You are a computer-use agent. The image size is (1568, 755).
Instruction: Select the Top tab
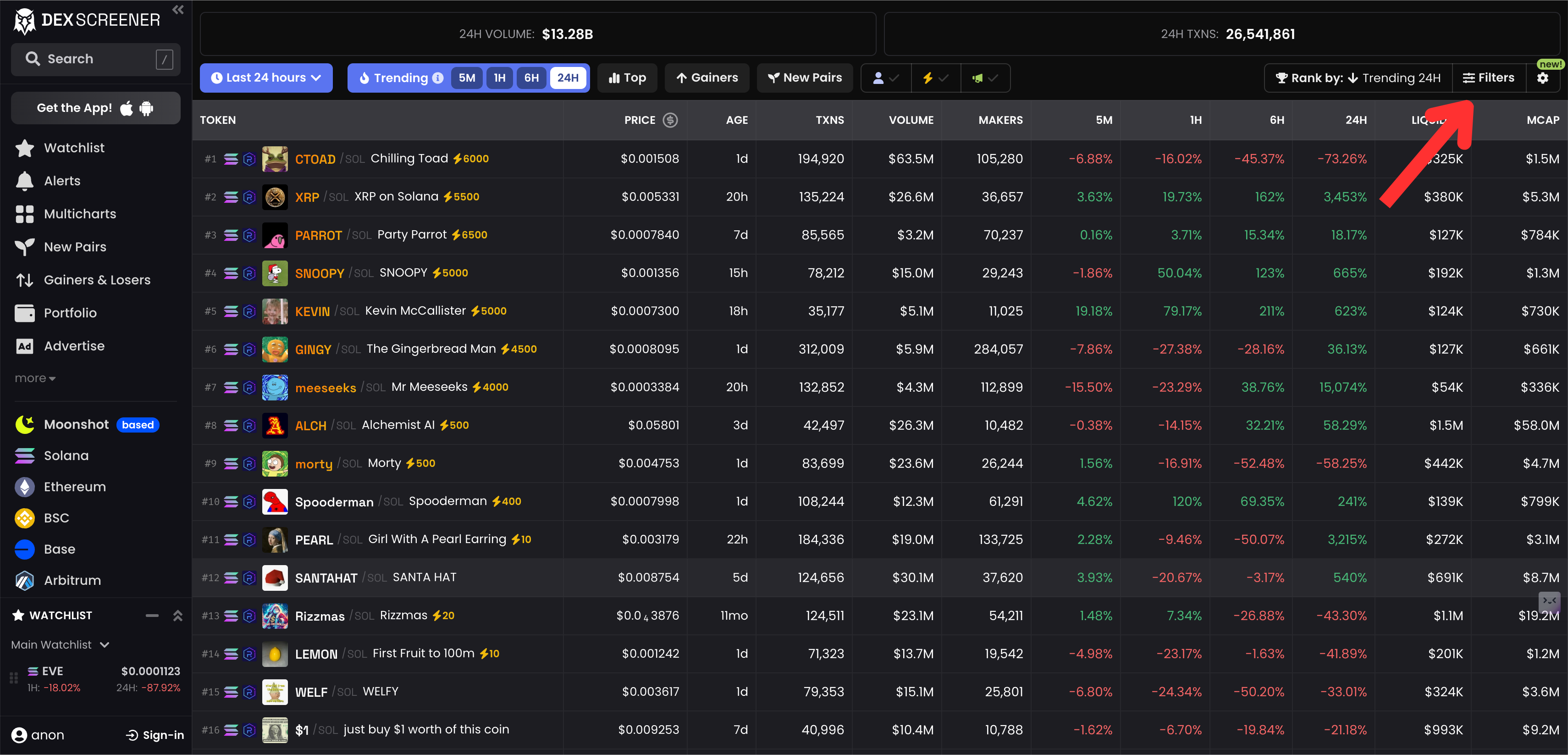coord(627,78)
